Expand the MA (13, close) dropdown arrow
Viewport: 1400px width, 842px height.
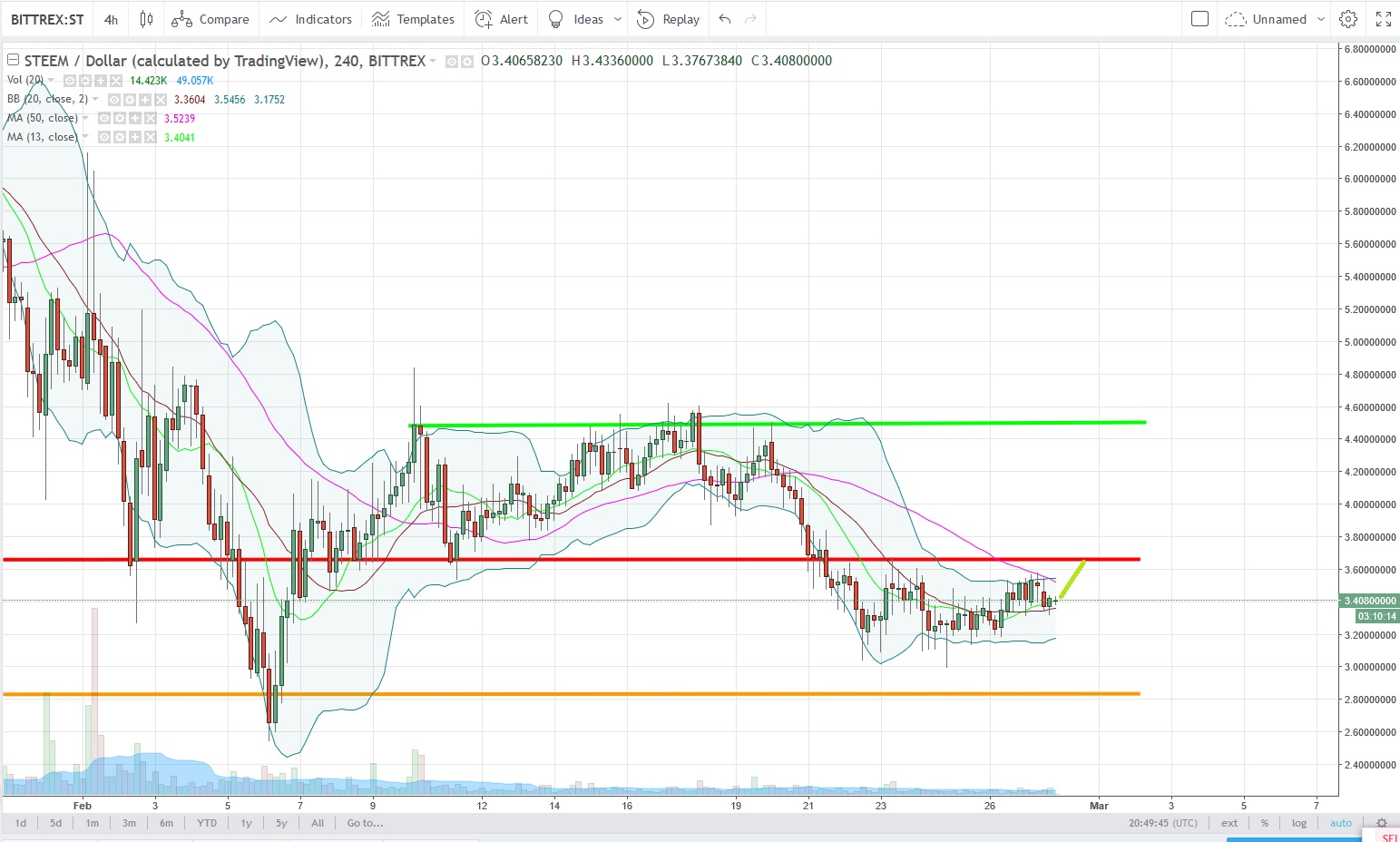(85, 137)
